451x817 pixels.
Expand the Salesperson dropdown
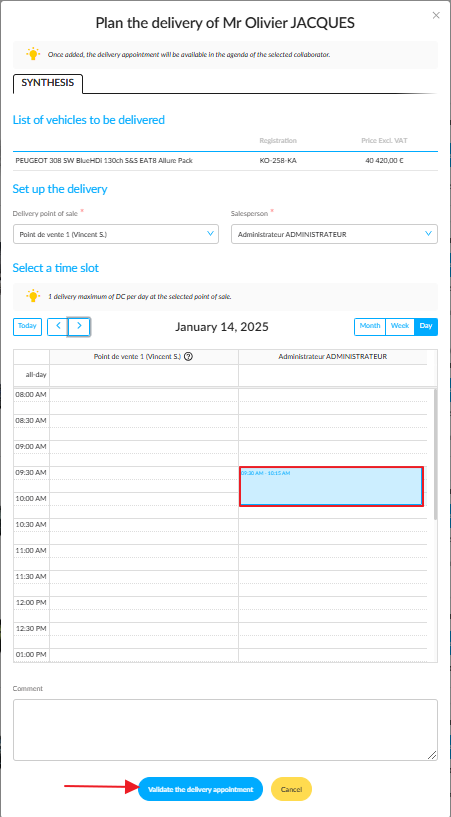point(334,234)
